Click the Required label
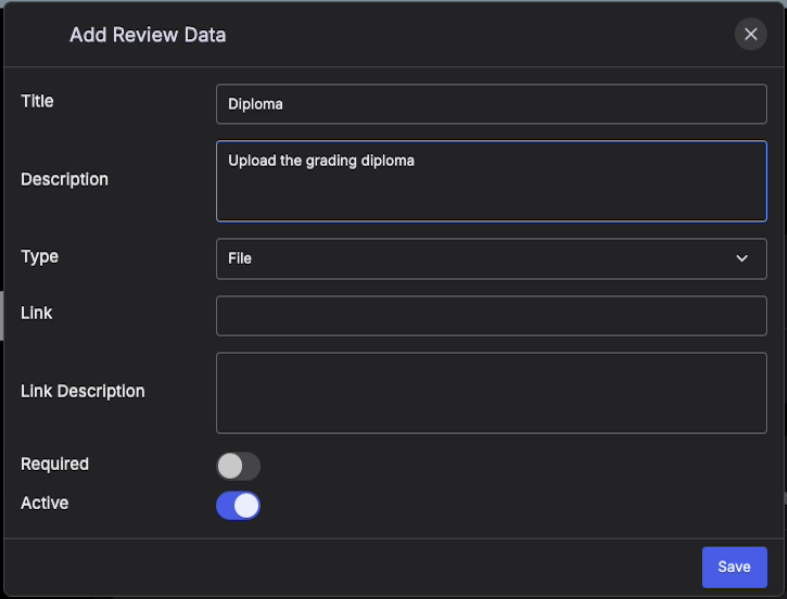The height and width of the screenshot is (599, 787). point(55,464)
